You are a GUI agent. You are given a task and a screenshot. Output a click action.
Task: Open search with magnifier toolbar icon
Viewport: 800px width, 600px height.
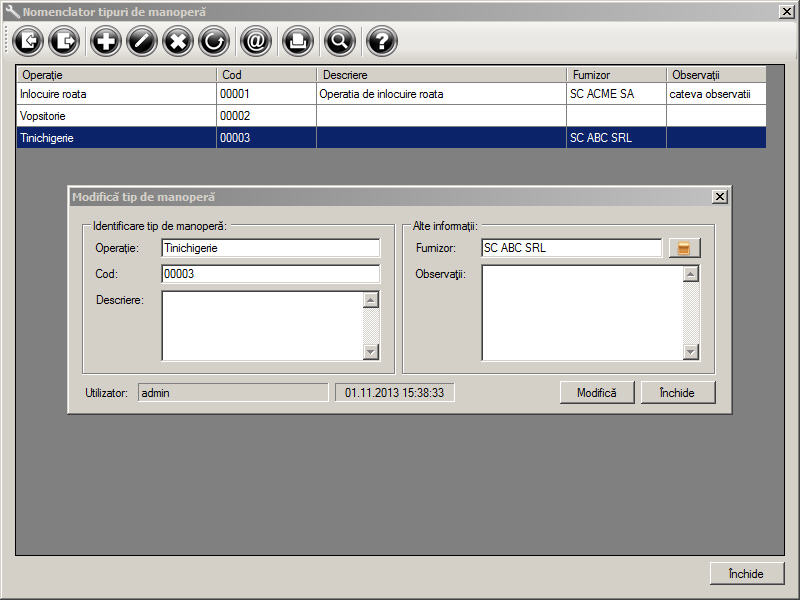(339, 41)
